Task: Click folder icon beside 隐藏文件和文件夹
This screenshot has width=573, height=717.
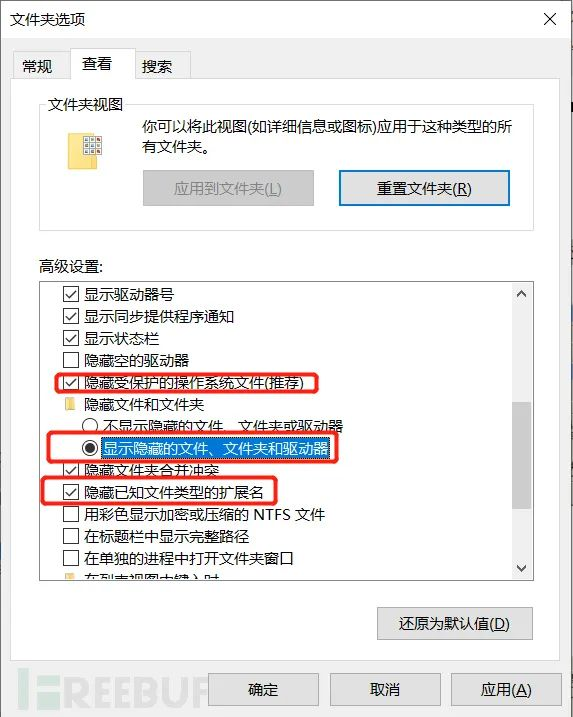Action: click(x=70, y=404)
